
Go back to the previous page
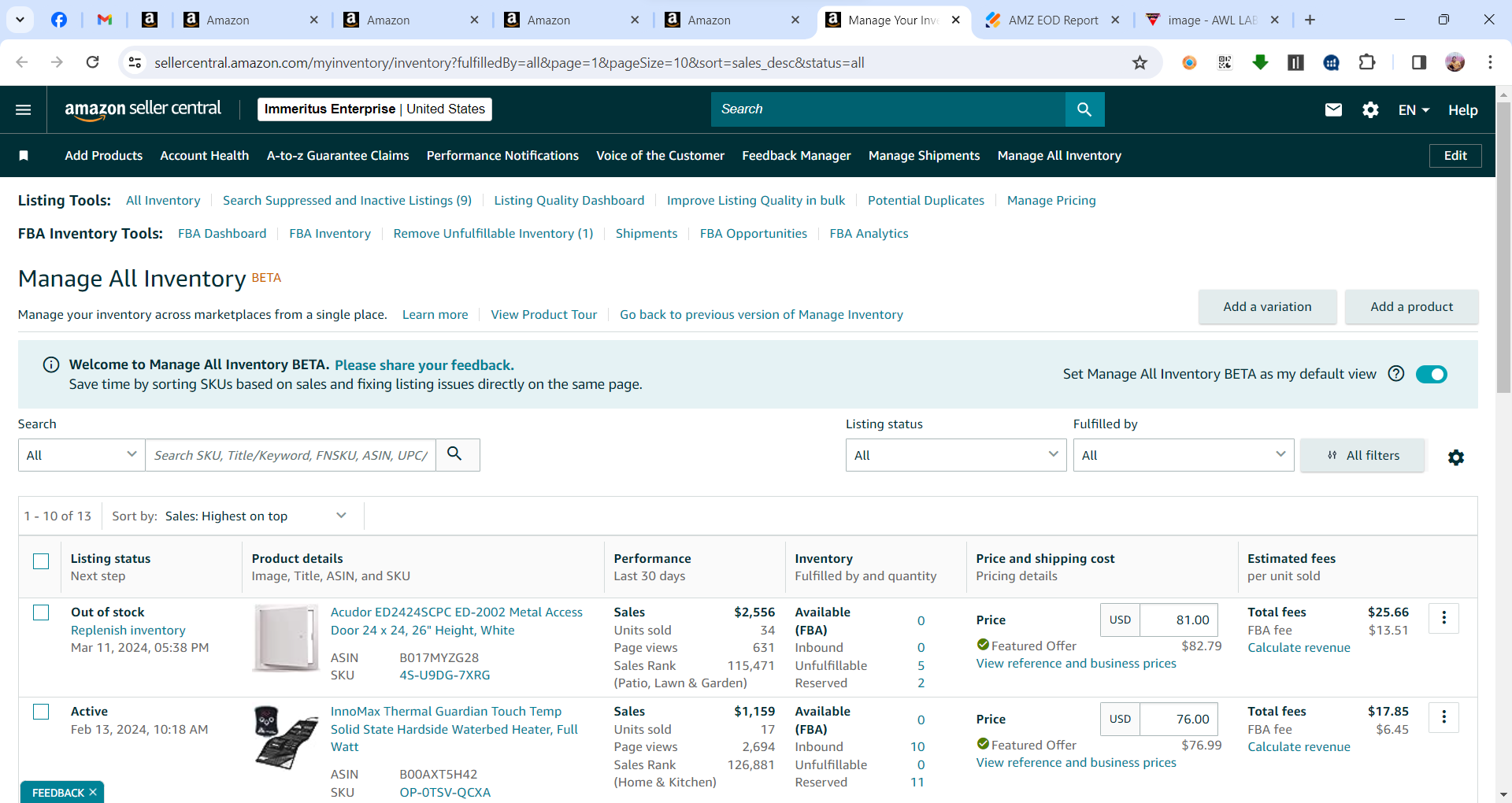pos(22,62)
